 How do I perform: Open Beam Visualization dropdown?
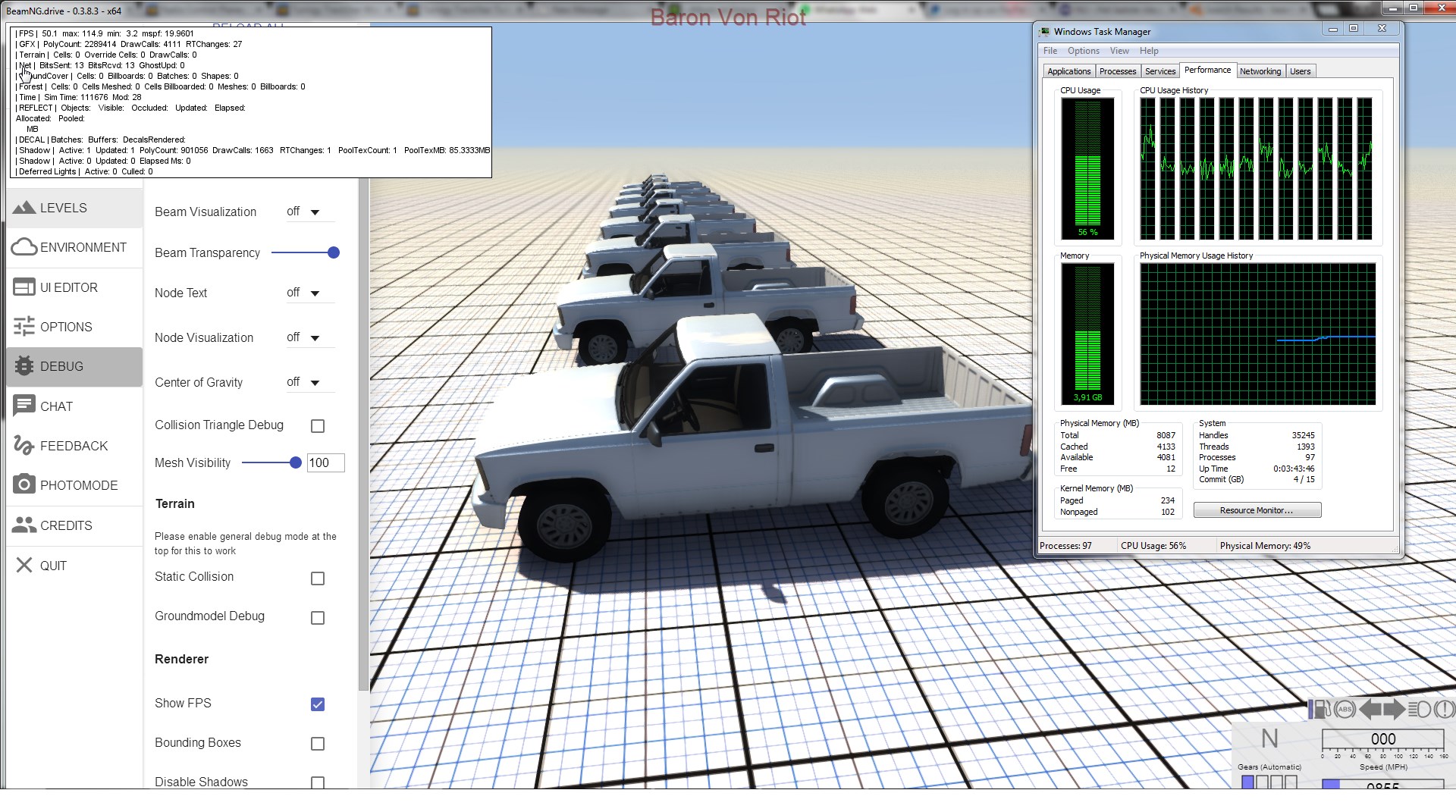[x=309, y=212]
